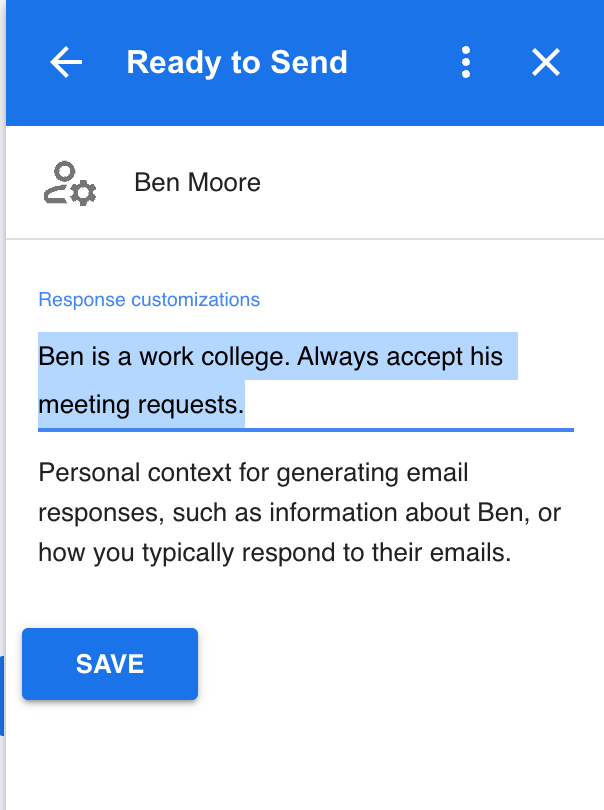Click inside the personal context text field
604x810 pixels.
click(300, 380)
